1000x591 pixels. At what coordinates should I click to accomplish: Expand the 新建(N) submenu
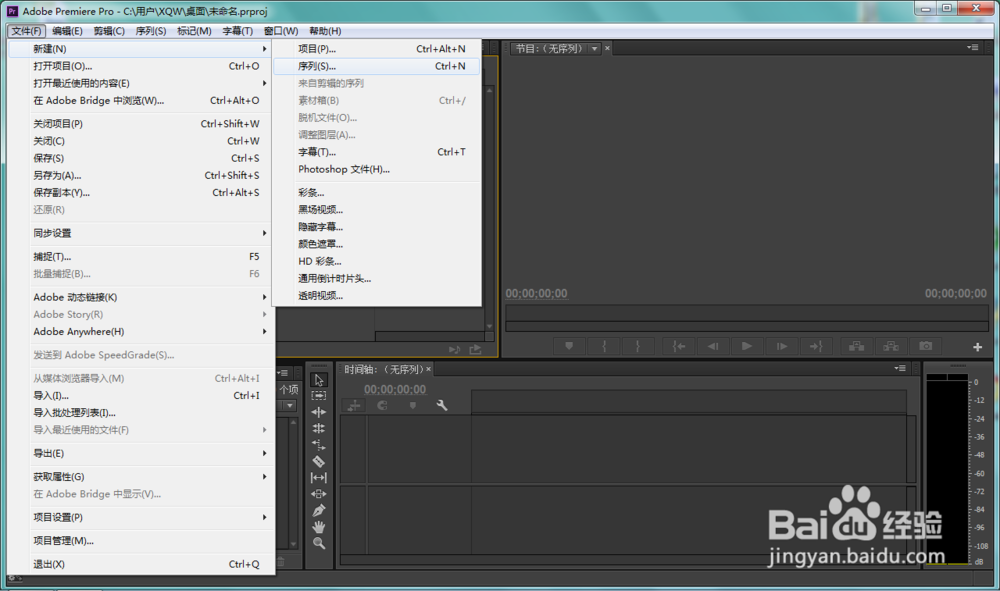pyautogui.click(x=140, y=48)
